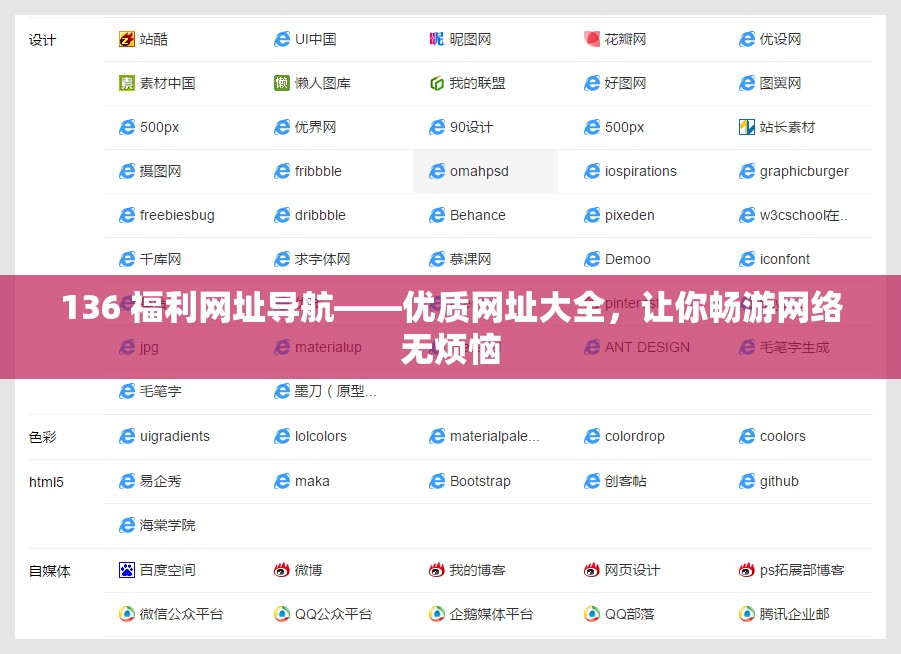Click the IE icon beside github
Viewport: 901px width, 654px height.
746,481
